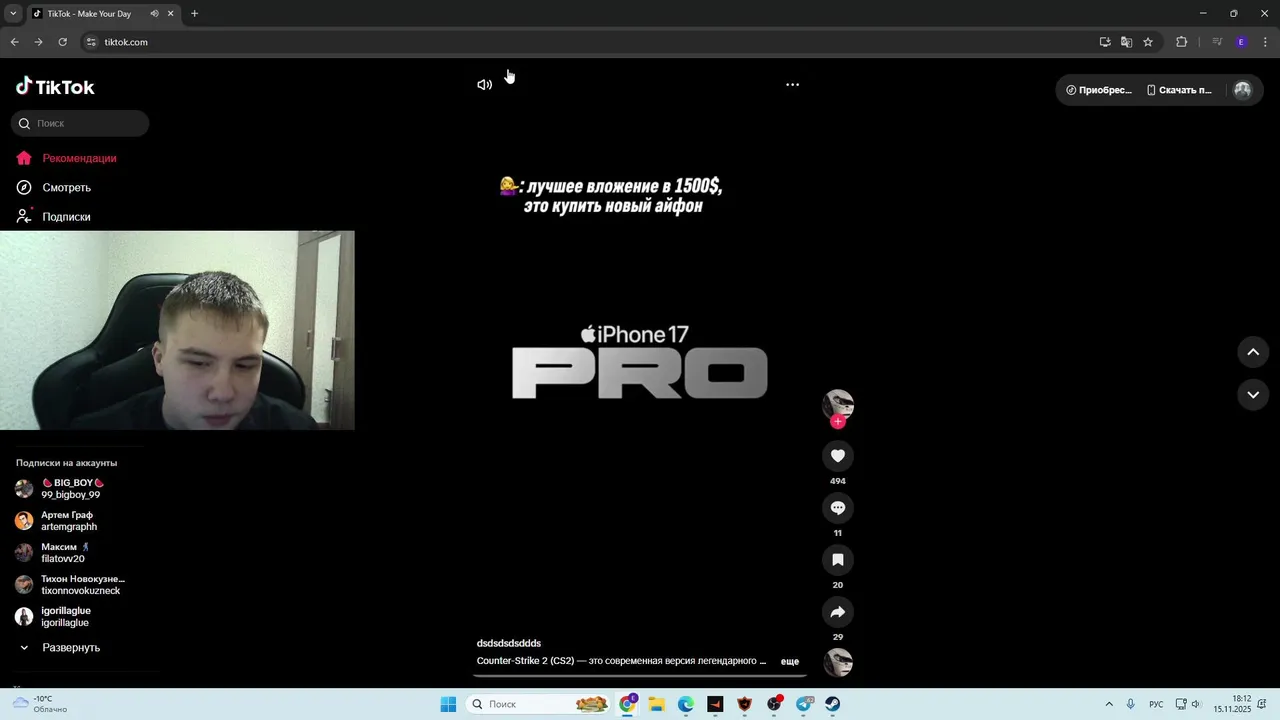Open OBS Studio from taskbar
Viewport: 1280px width, 720px height.
tap(774, 704)
